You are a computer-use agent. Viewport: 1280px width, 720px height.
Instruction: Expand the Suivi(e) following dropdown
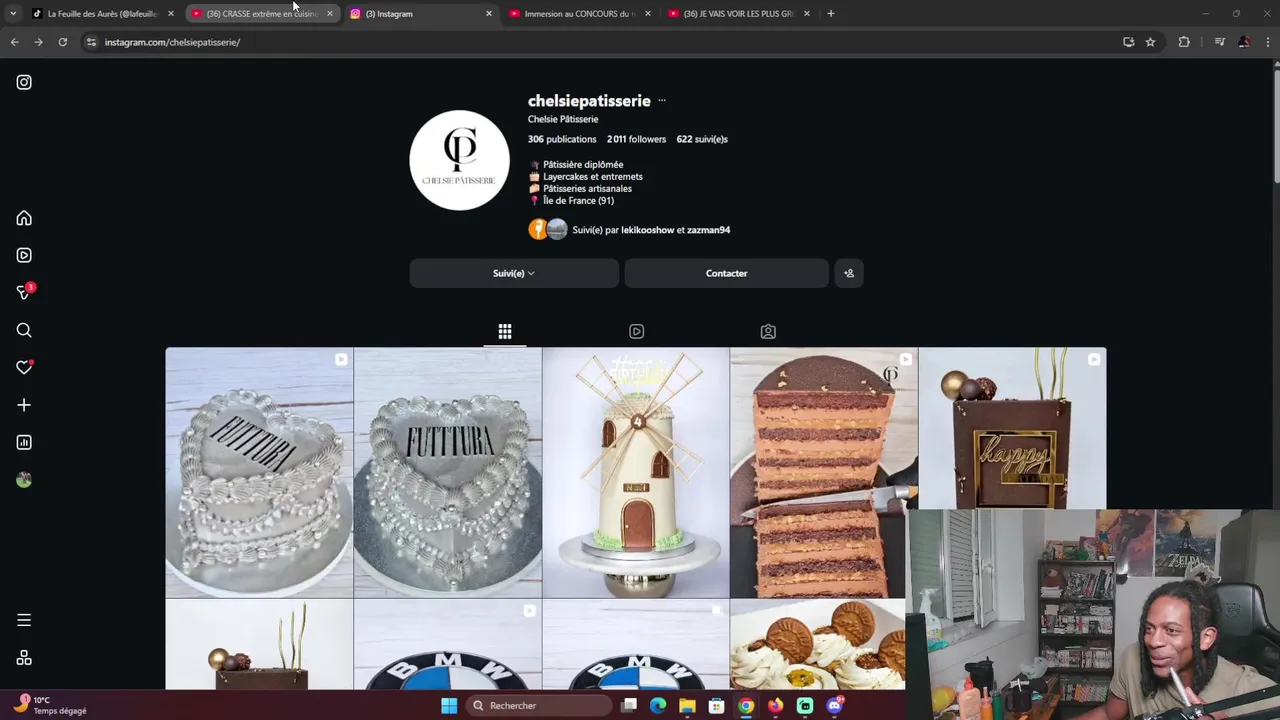pos(514,273)
